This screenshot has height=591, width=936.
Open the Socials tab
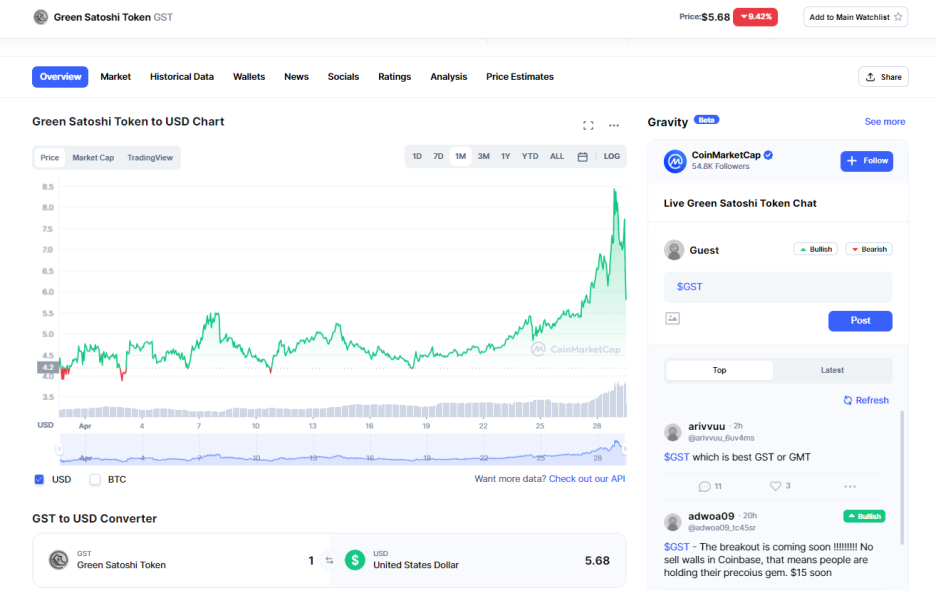point(343,77)
